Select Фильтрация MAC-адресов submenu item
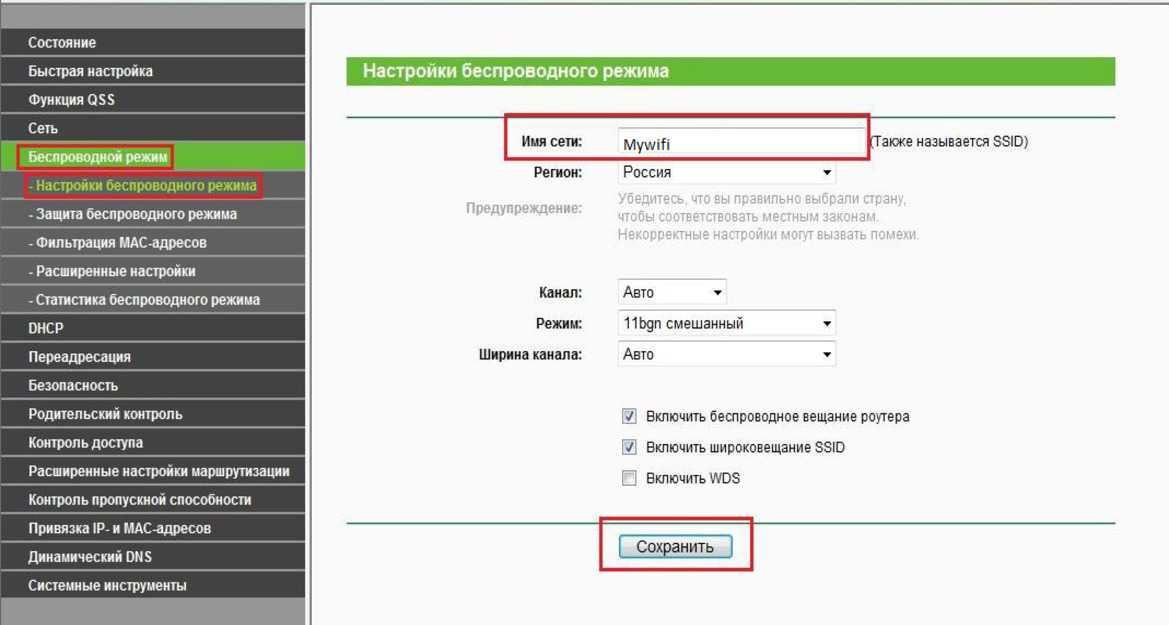Image resolution: width=1169 pixels, height=625 pixels. click(x=117, y=243)
